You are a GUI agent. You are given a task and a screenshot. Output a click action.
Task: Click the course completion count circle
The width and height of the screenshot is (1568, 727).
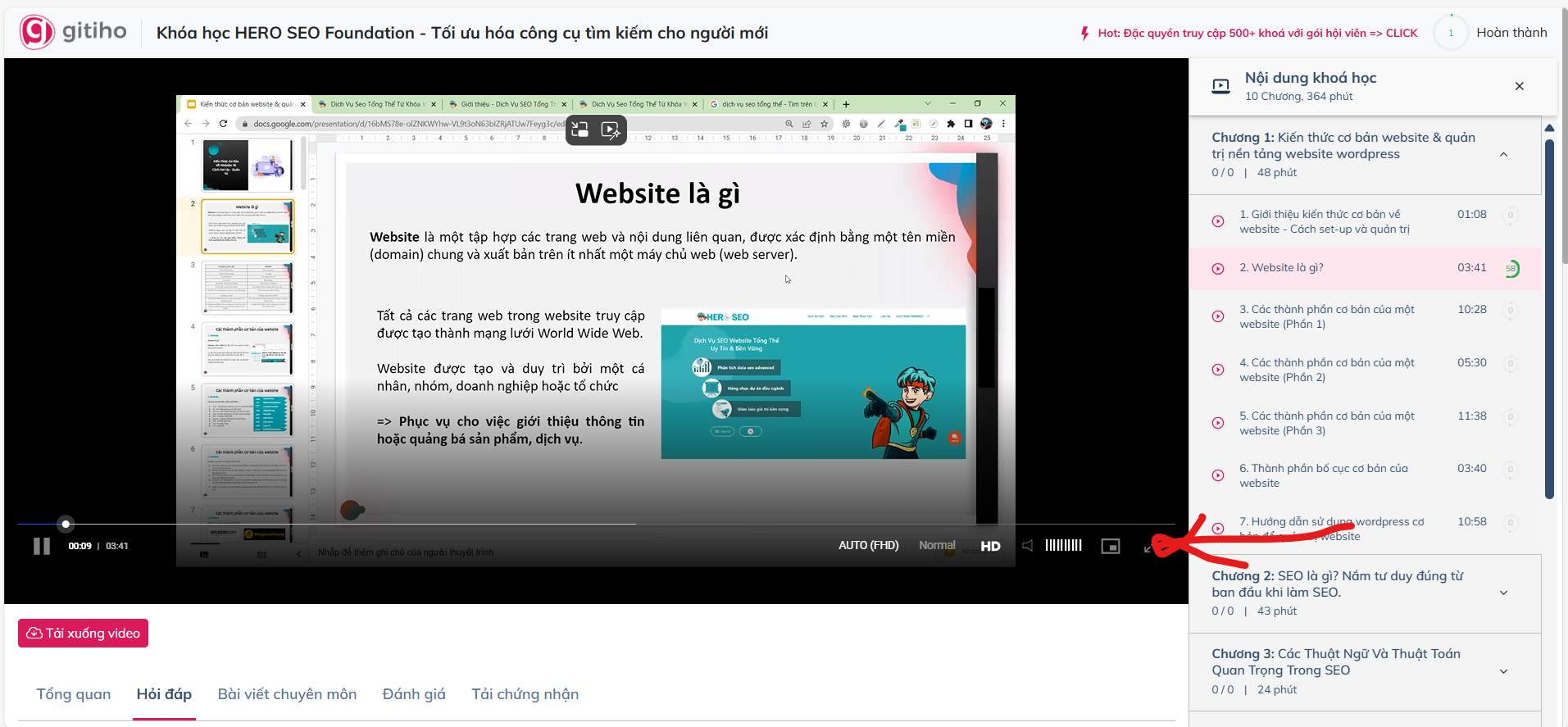click(1451, 34)
